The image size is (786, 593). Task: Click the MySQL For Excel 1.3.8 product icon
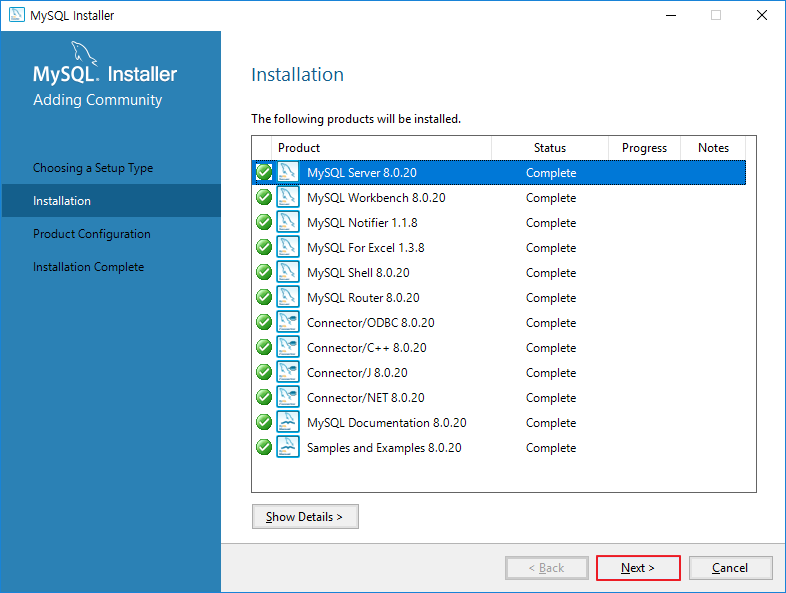[288, 248]
